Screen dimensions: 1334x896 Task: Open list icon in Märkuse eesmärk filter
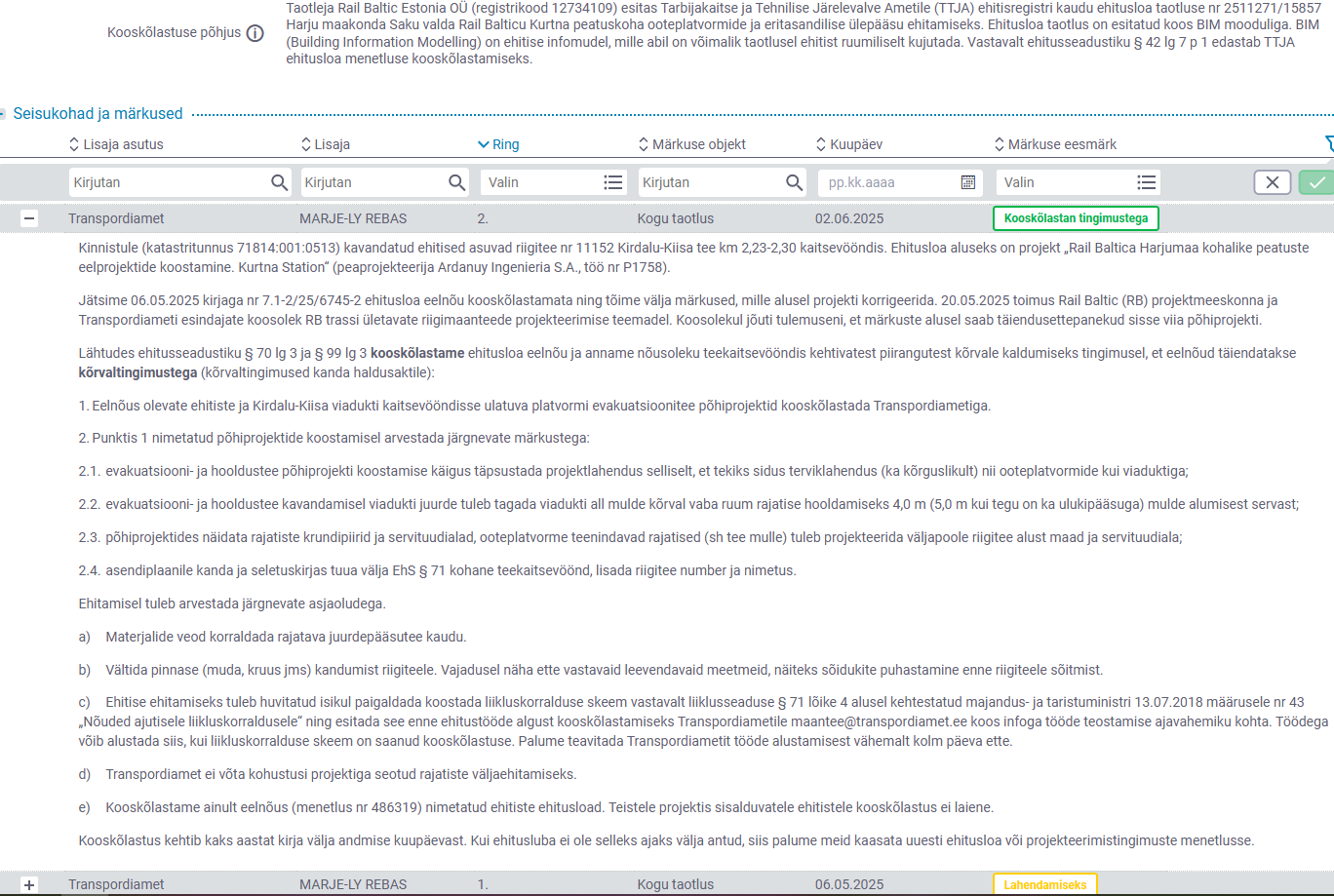point(1147,182)
